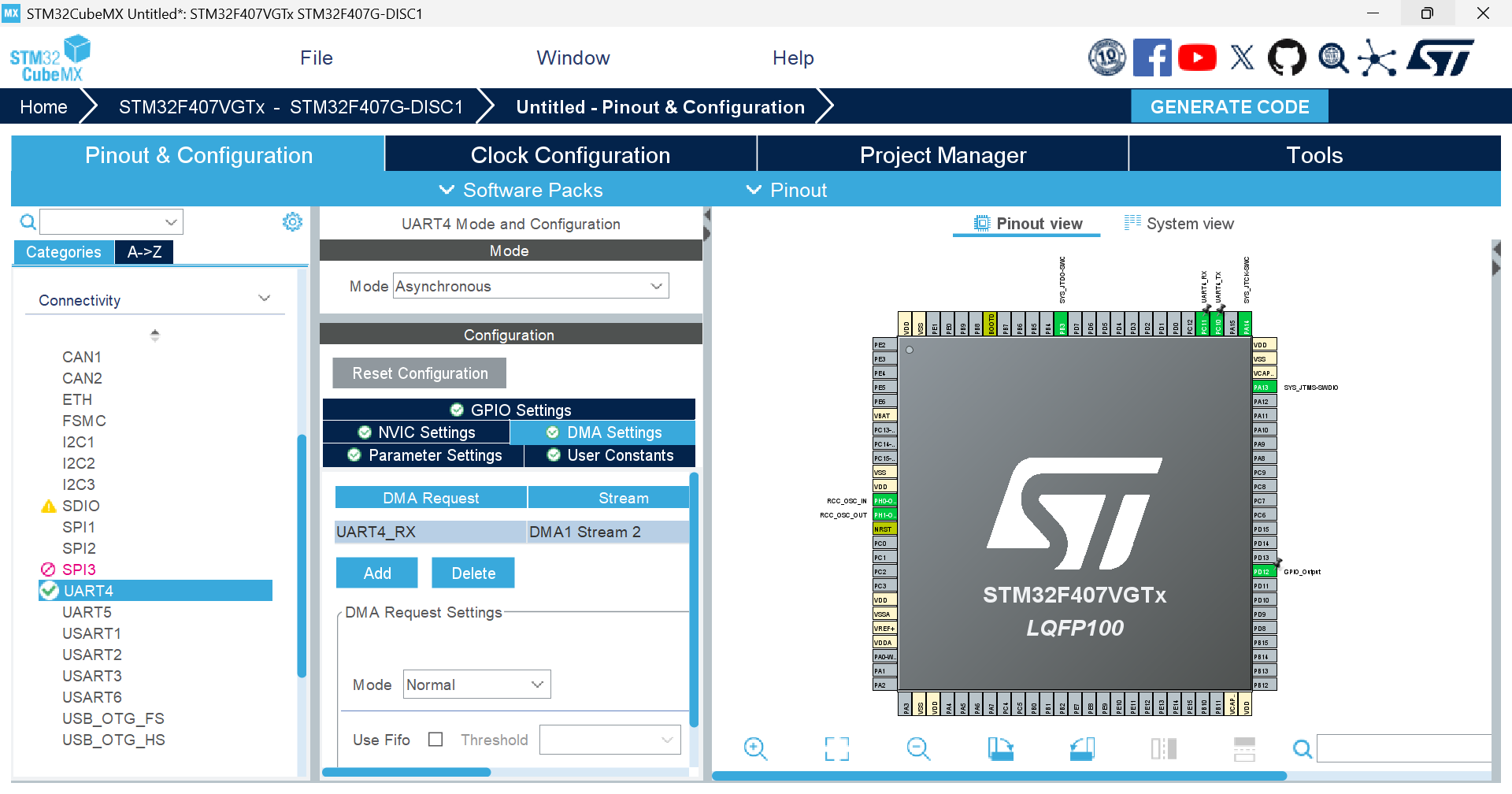Open the Facebook icon link

(x=1152, y=58)
